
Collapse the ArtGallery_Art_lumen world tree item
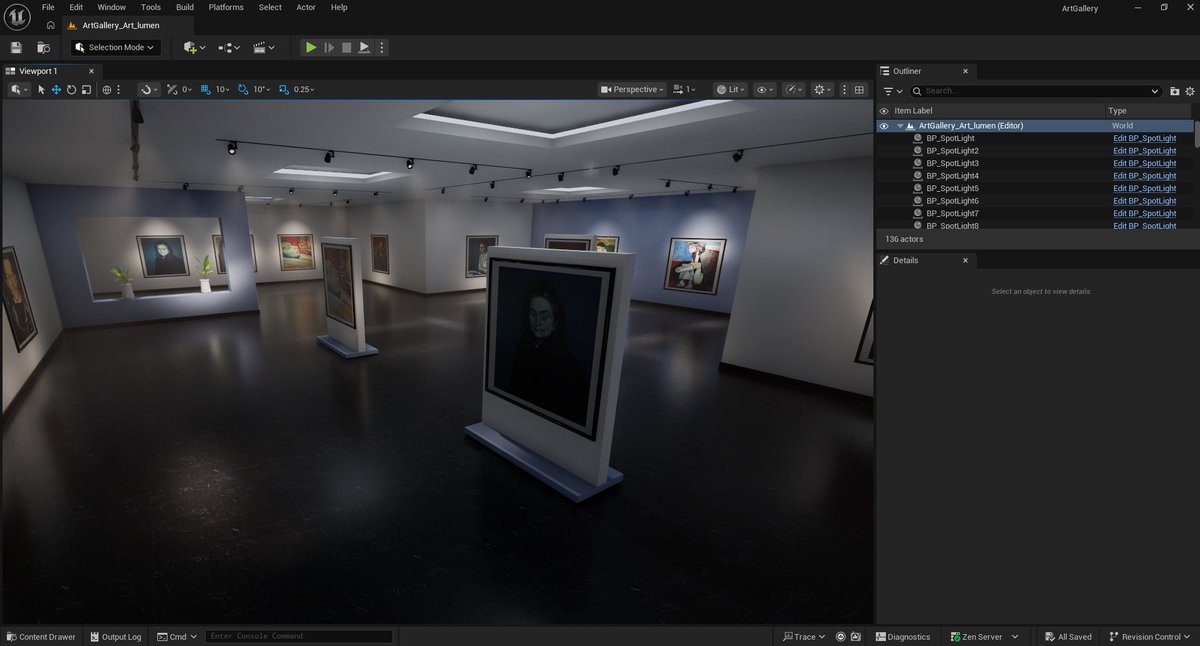[x=898, y=125]
